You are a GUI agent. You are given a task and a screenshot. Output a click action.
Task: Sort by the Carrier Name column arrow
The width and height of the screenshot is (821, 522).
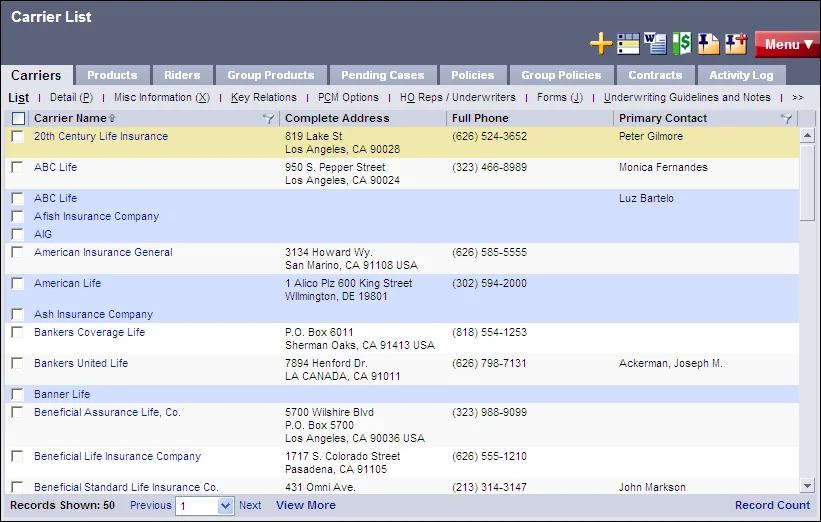point(112,119)
